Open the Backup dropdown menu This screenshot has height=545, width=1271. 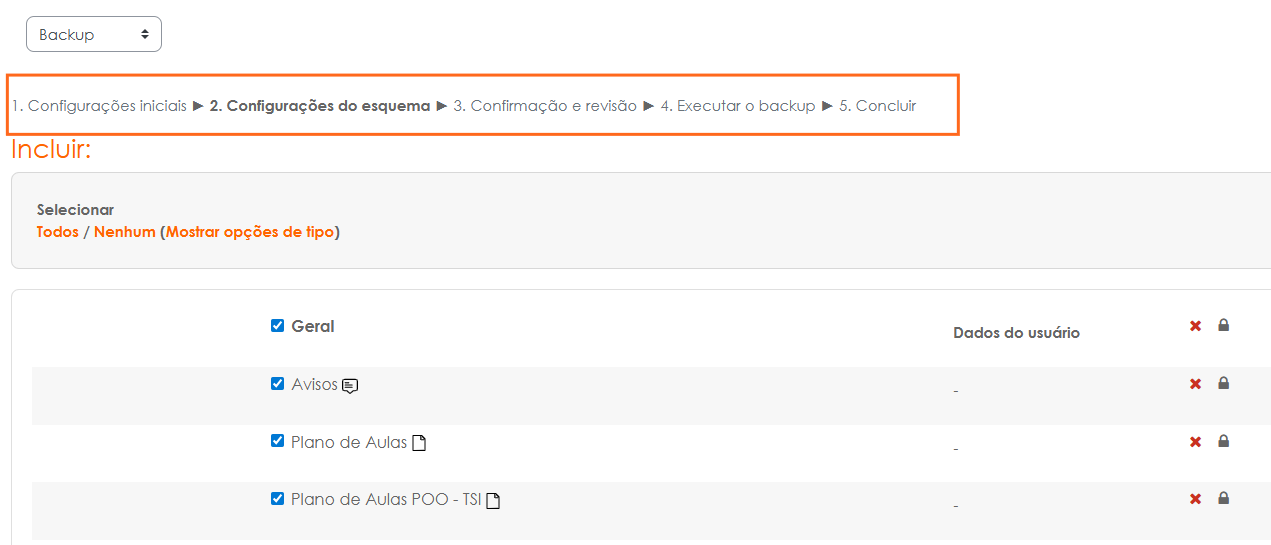click(x=94, y=34)
